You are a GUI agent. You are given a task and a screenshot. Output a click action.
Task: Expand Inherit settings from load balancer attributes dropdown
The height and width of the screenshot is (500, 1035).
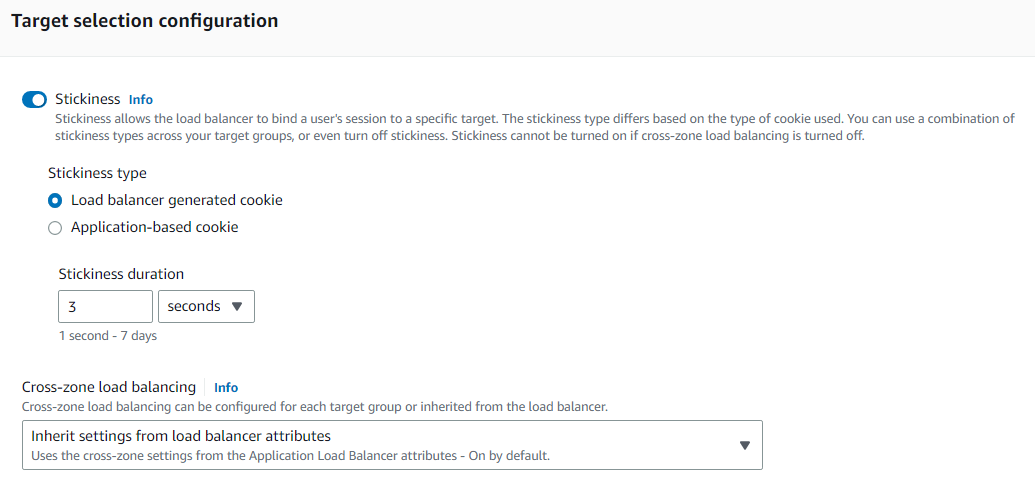pos(392,445)
